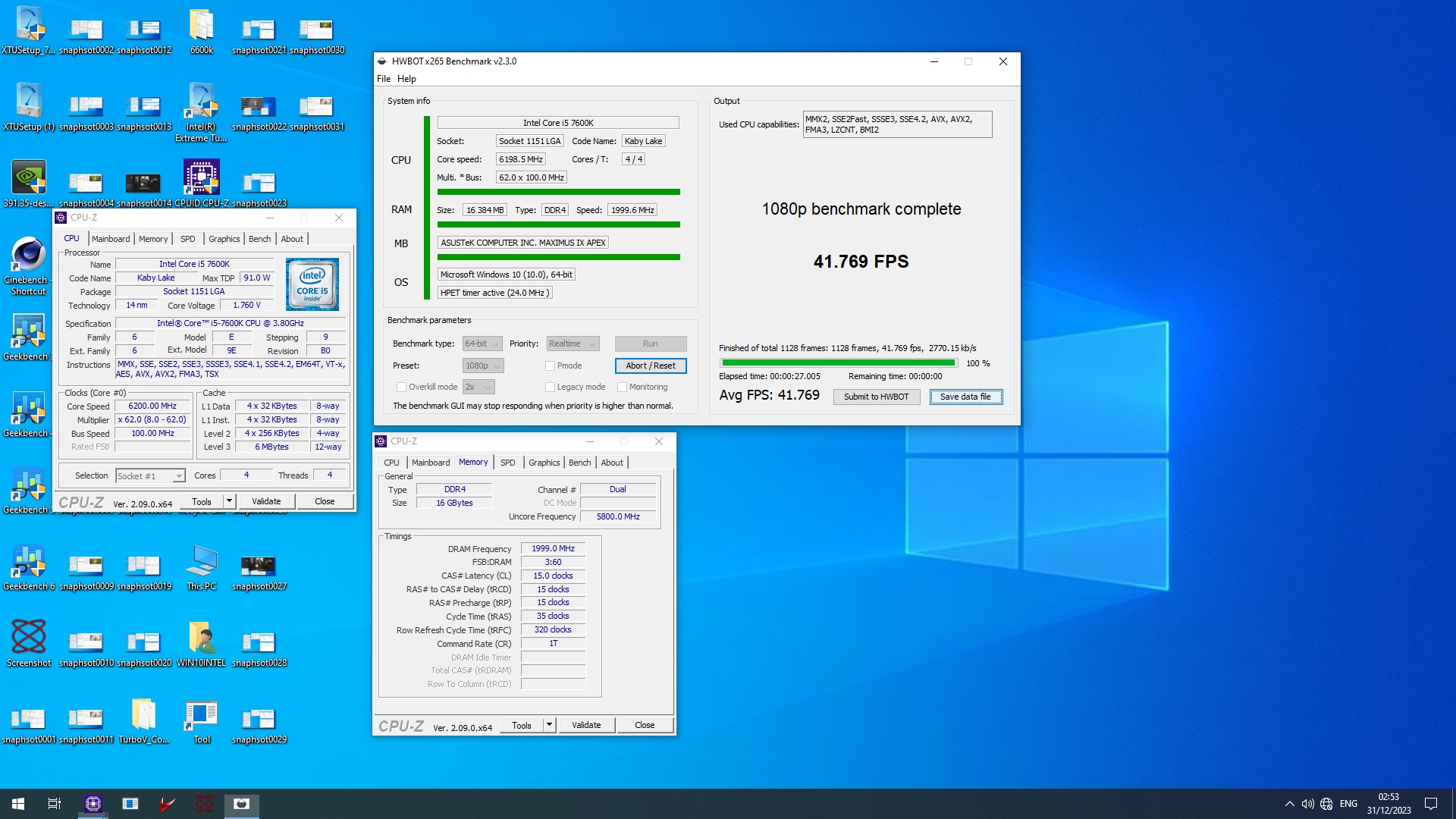Open the Benchmark type 64-bit dropdown
The image size is (1456, 819).
(482, 344)
